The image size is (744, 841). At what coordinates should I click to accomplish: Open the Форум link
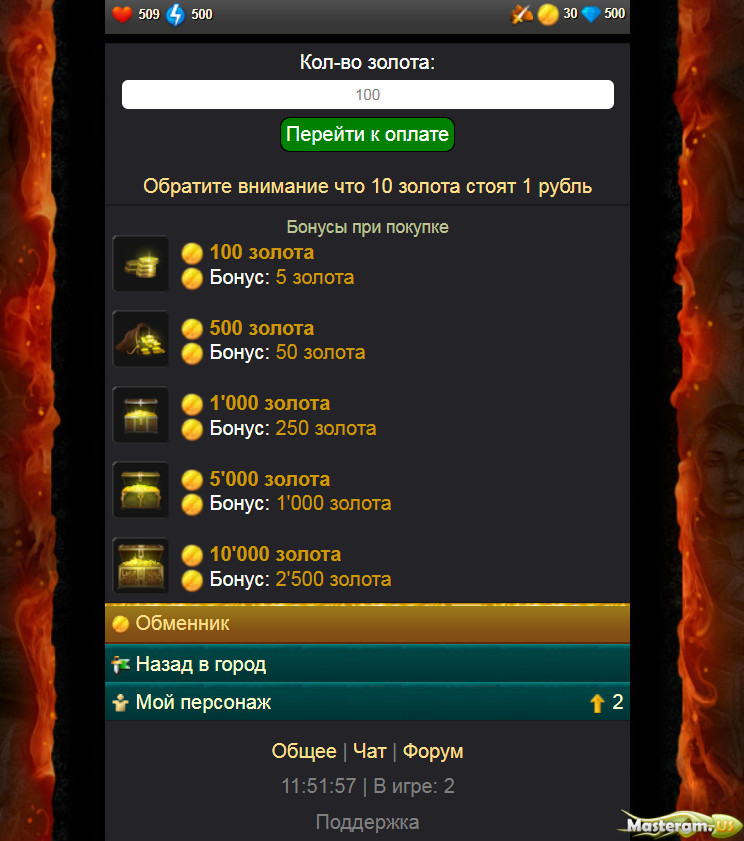433,751
